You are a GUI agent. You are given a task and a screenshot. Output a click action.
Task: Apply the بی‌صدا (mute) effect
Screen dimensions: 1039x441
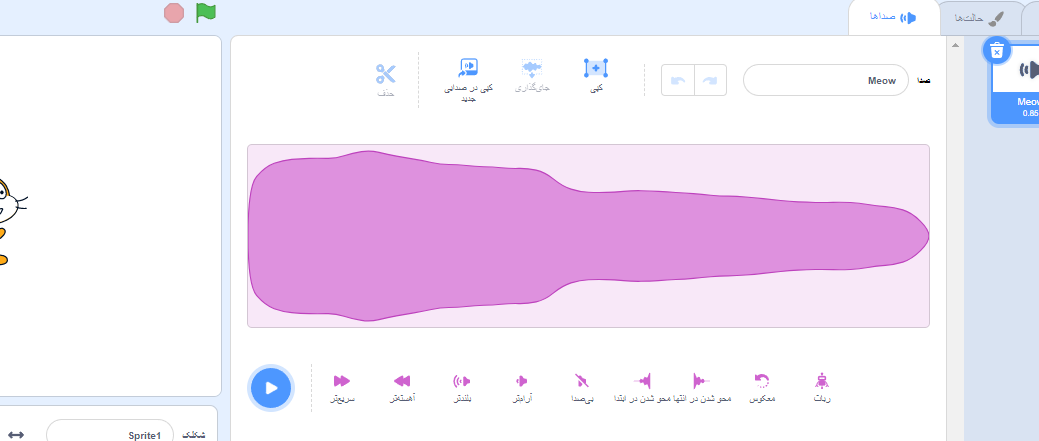pyautogui.click(x=582, y=386)
